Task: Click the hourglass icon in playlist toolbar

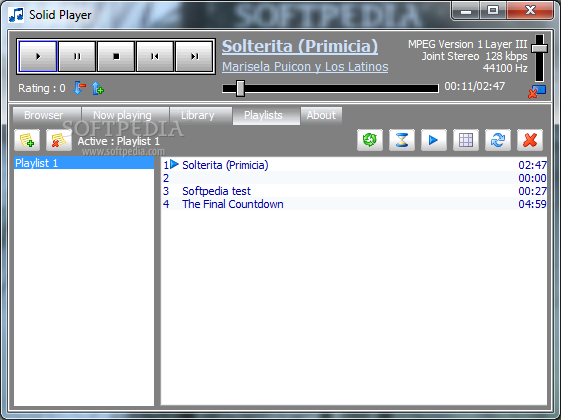Action: point(402,140)
